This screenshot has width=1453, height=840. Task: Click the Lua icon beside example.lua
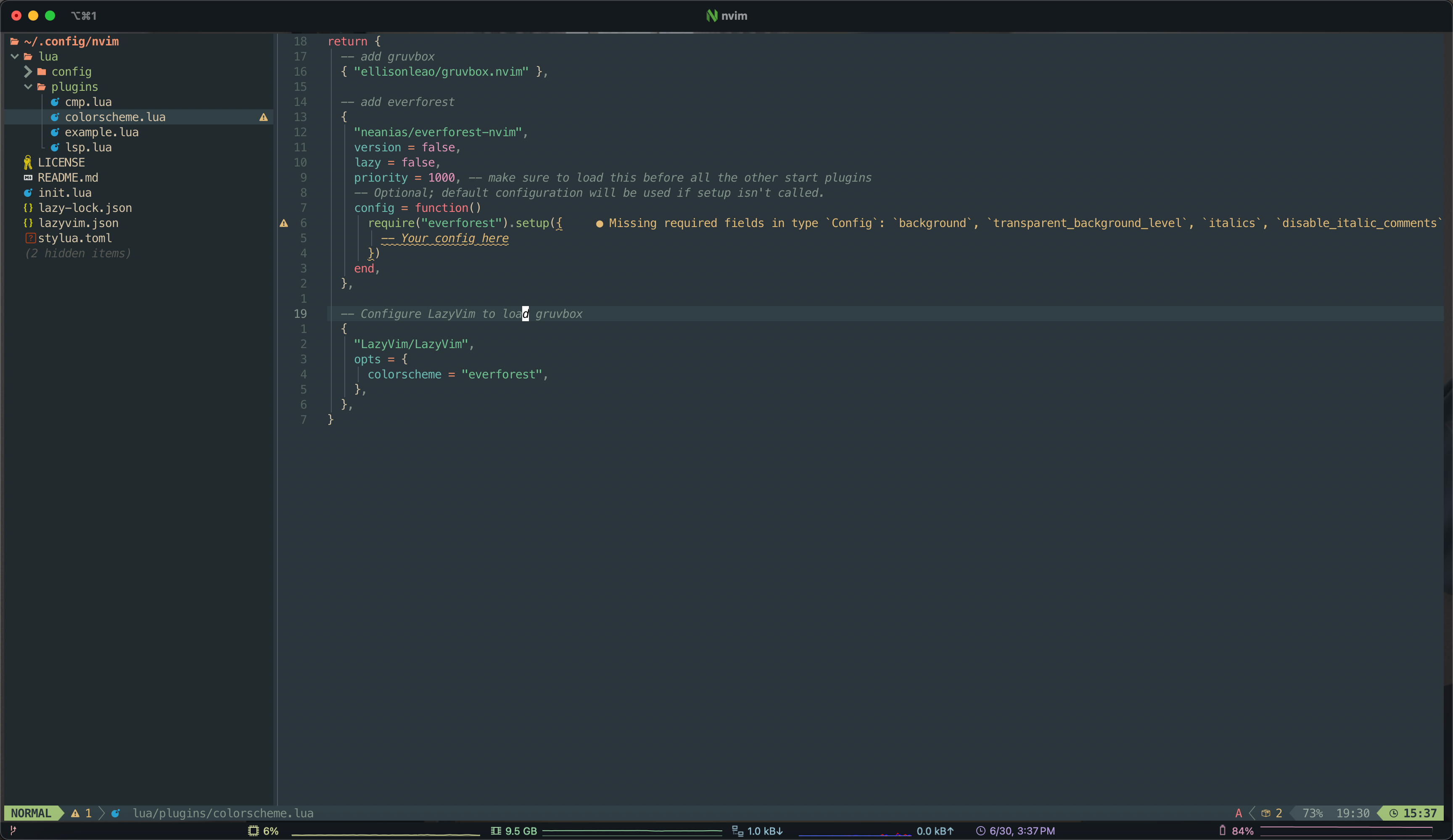[x=55, y=132]
